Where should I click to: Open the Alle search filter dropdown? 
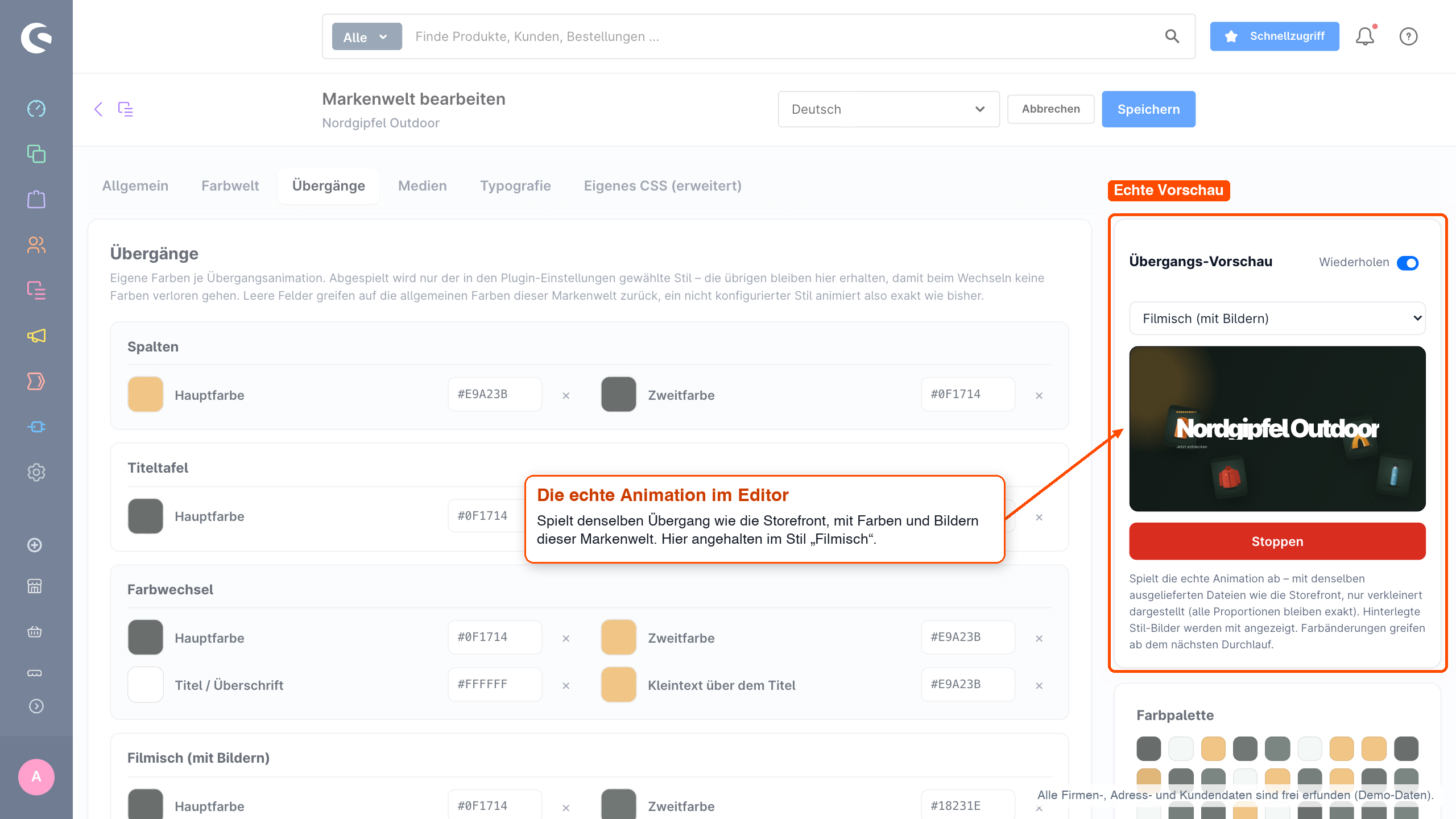367,36
